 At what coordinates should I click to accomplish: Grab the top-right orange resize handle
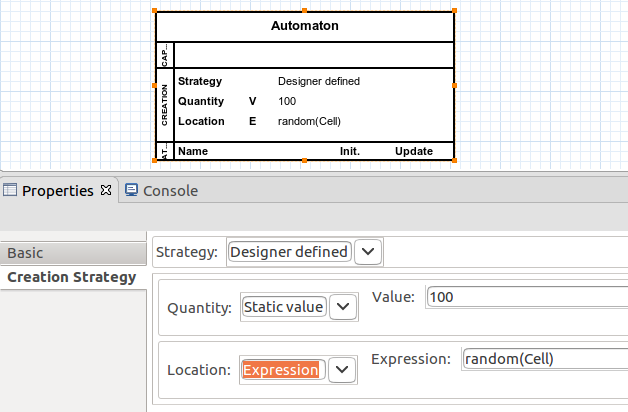(455, 11)
